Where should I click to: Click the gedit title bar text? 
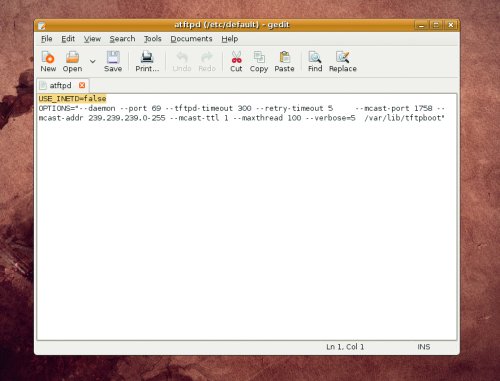[232, 25]
